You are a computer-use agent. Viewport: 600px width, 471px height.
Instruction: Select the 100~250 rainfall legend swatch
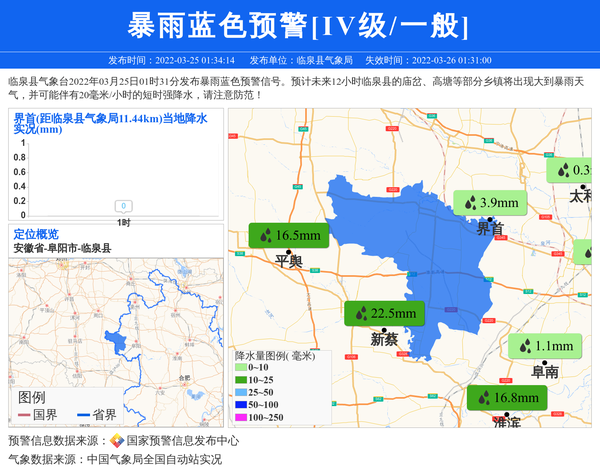240,417
